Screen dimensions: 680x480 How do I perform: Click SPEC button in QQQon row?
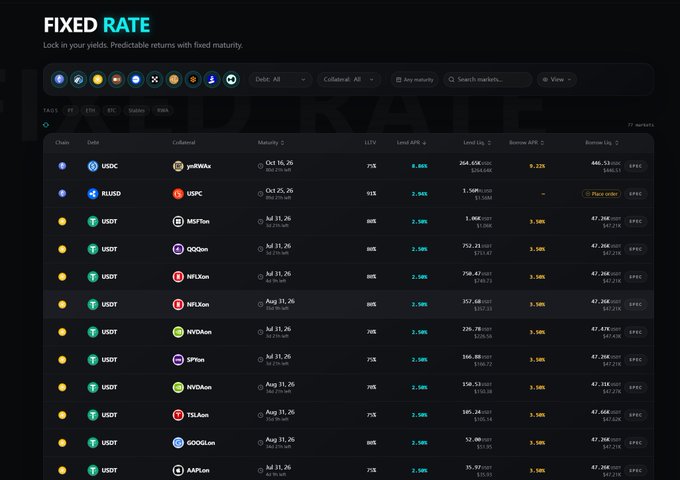point(636,249)
